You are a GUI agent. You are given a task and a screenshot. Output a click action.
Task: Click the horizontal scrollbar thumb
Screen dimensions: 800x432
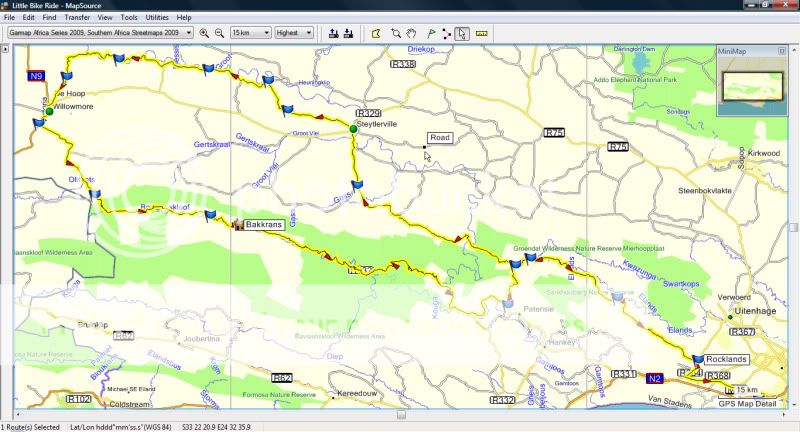pyautogui.click(x=402, y=415)
